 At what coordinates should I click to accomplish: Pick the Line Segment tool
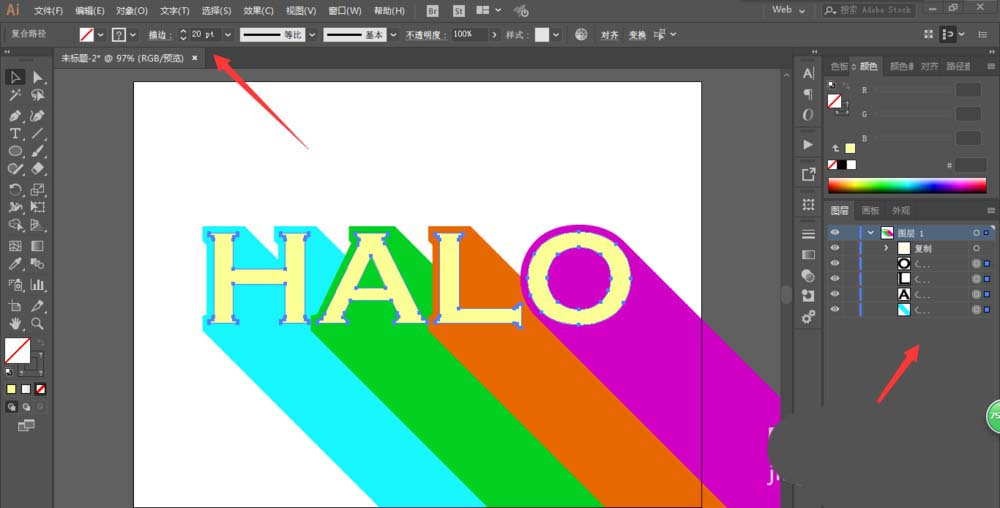pos(38,134)
